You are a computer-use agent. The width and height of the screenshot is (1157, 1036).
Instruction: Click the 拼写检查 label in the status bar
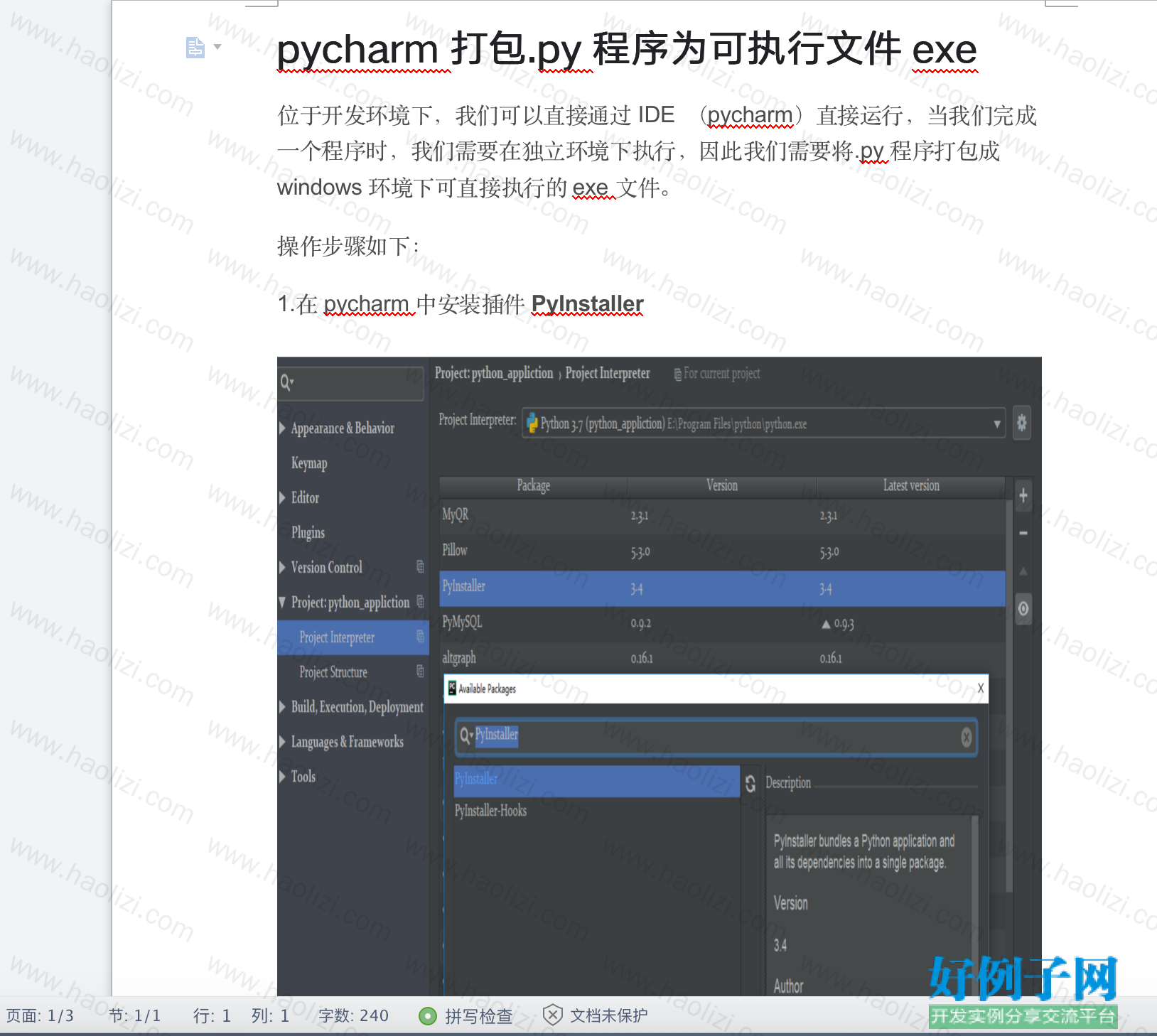tap(478, 1016)
